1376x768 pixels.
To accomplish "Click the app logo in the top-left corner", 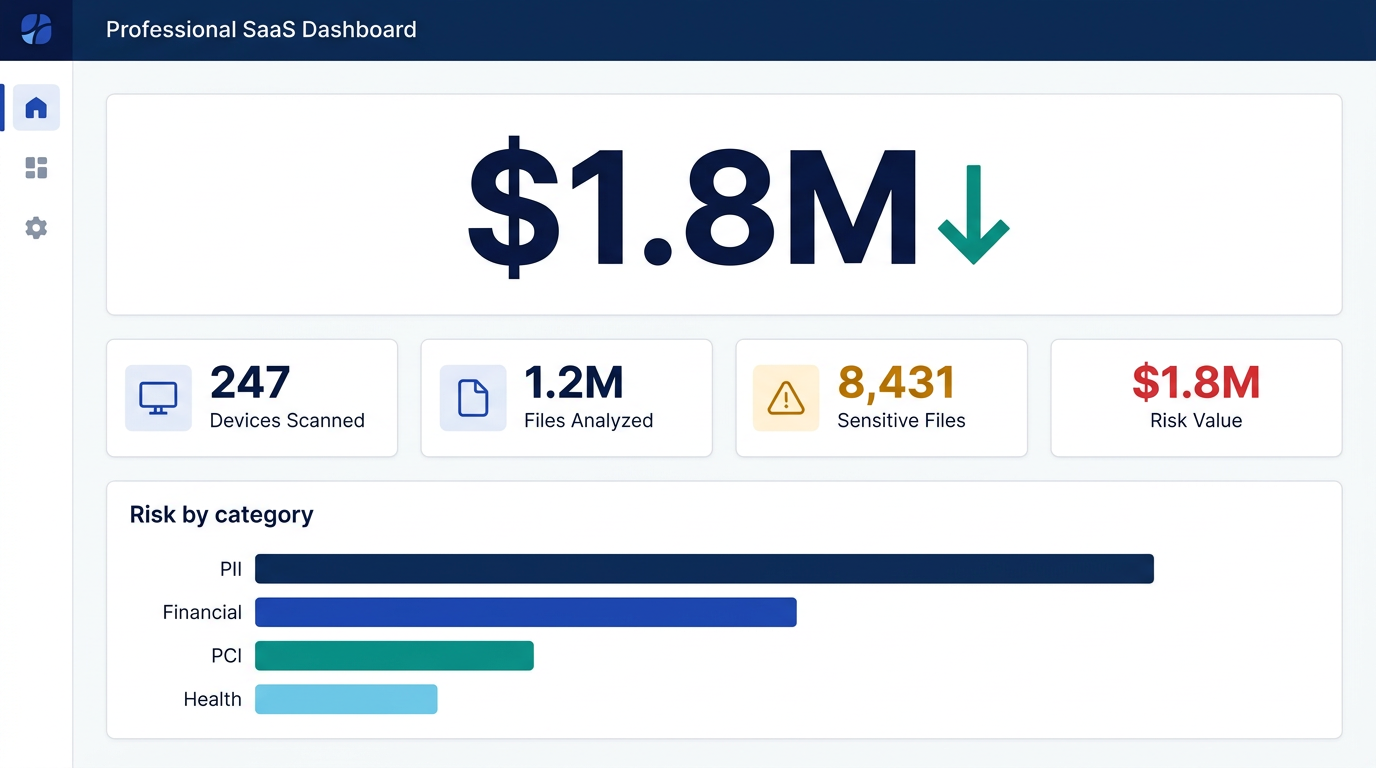I will pyautogui.click(x=35, y=29).
